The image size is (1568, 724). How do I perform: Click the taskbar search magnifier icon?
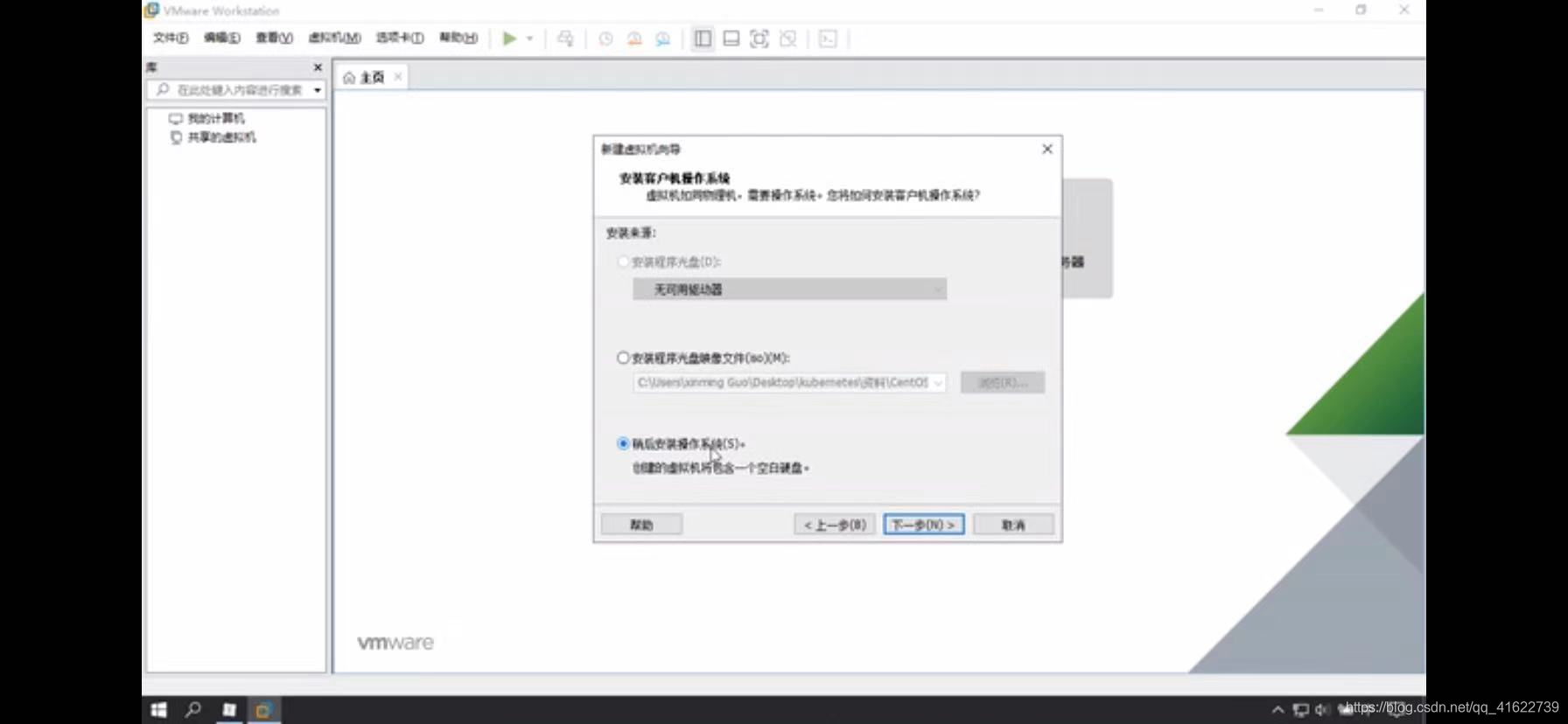[193, 710]
